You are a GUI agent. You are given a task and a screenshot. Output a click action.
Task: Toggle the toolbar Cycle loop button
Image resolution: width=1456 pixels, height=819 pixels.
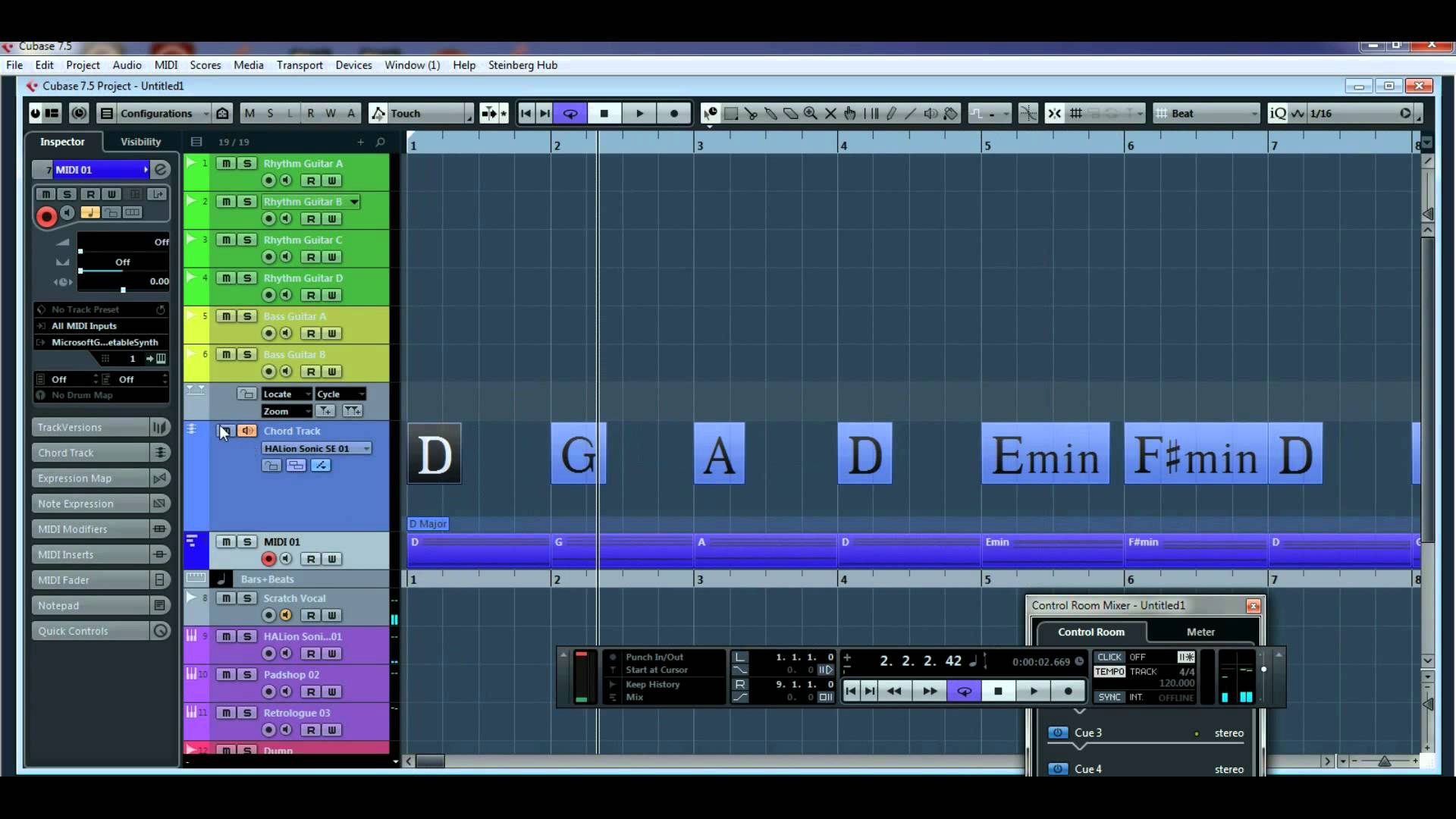(570, 114)
